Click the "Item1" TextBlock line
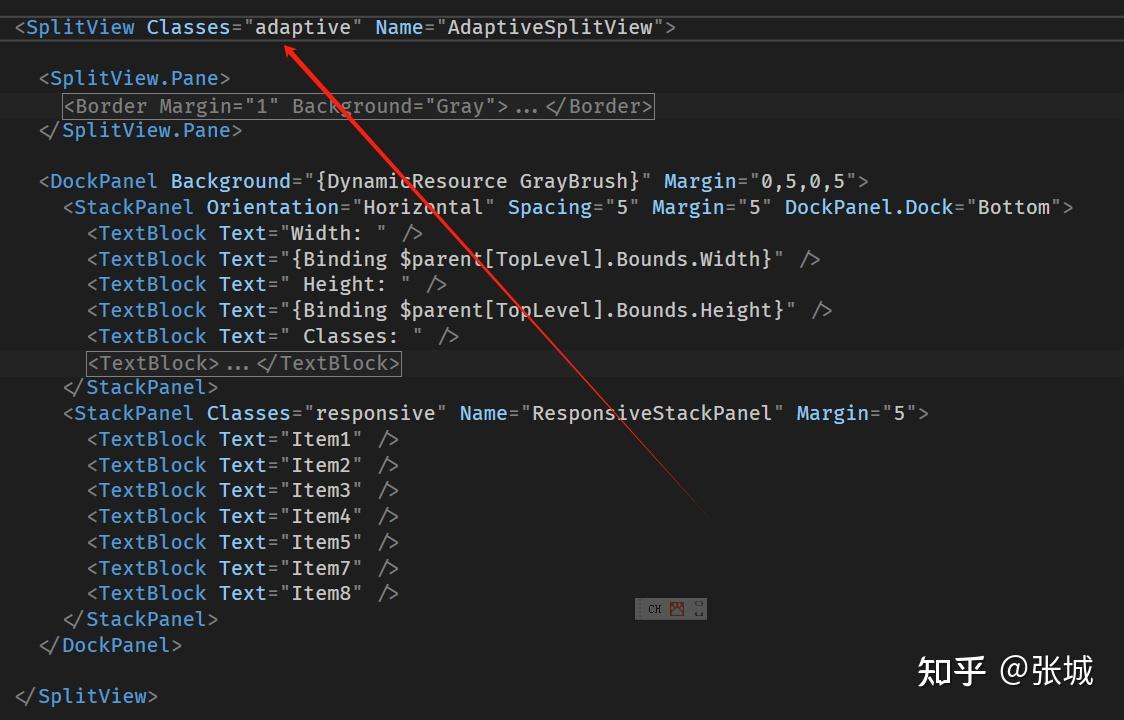1124x720 pixels. pyautogui.click(x=243, y=440)
